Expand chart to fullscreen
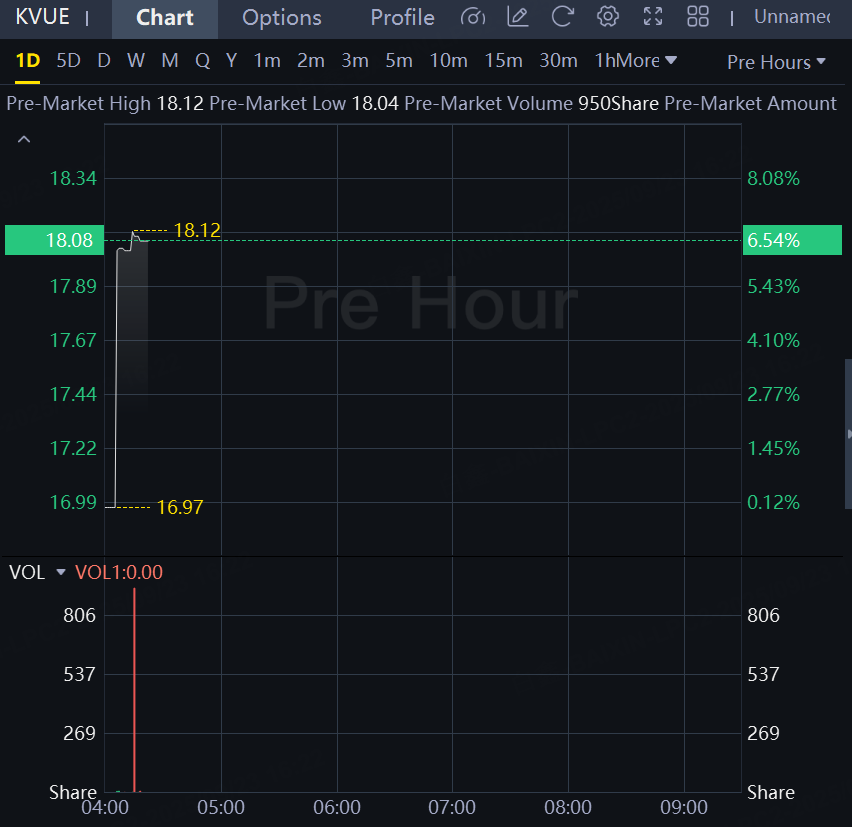This screenshot has width=852, height=827. point(653,17)
